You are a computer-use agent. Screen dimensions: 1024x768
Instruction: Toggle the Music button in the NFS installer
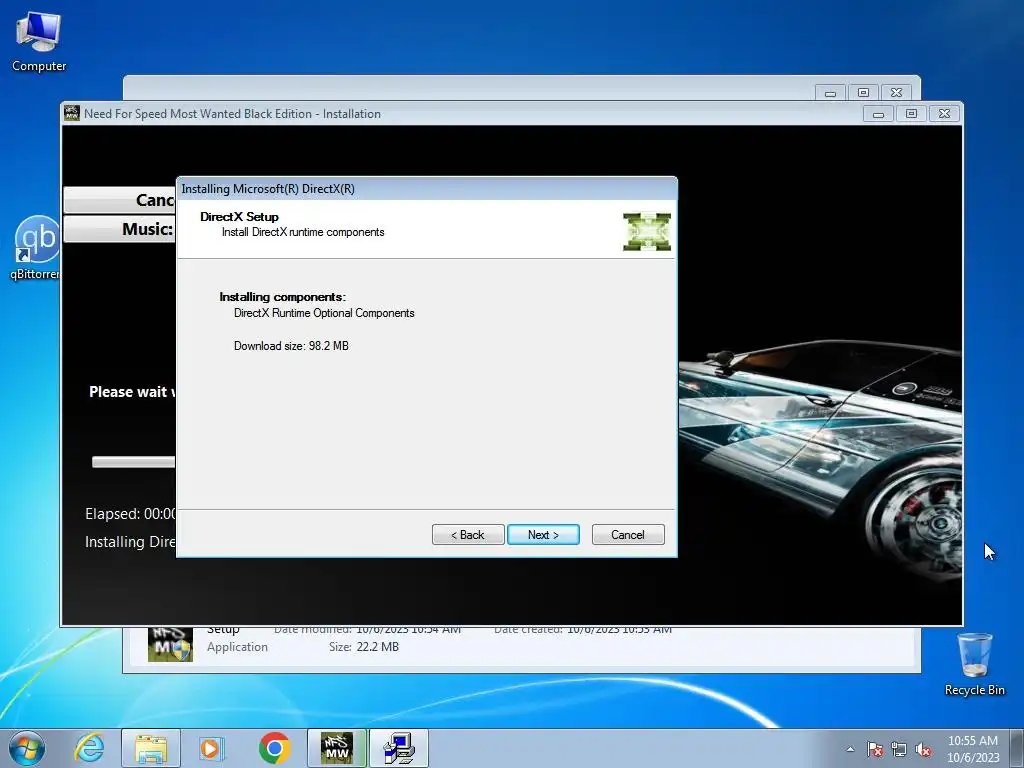pos(120,229)
